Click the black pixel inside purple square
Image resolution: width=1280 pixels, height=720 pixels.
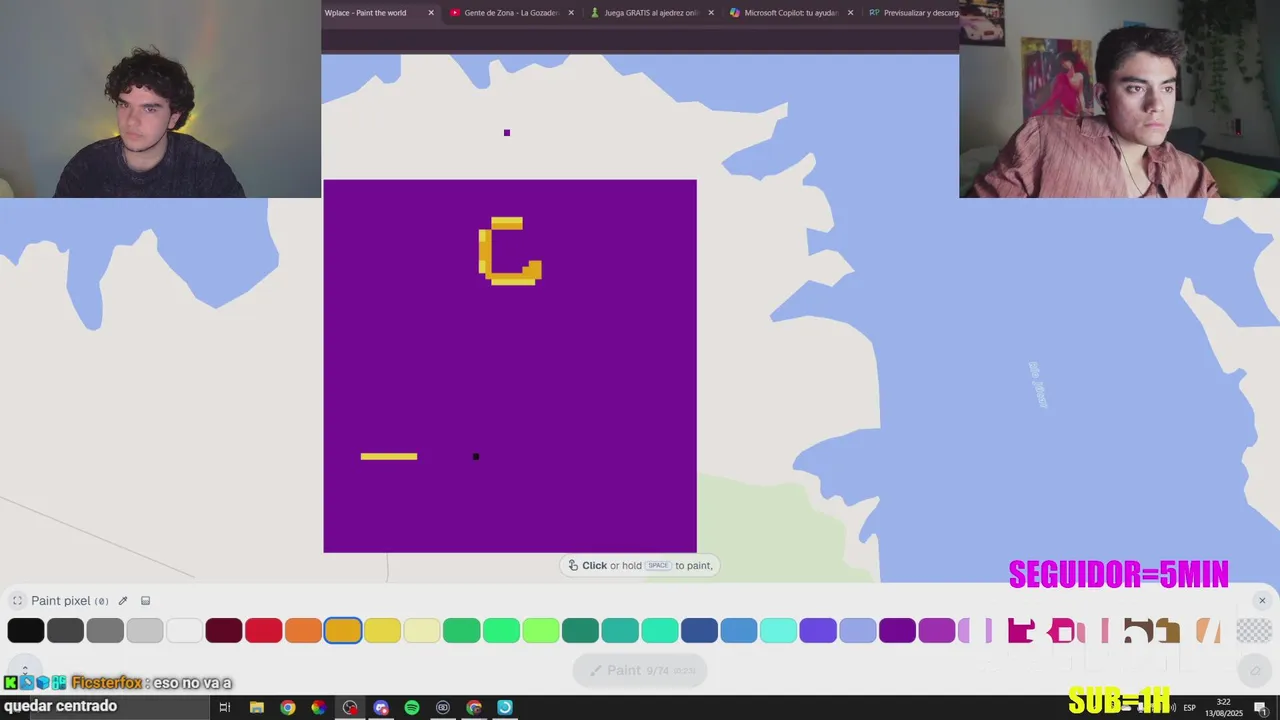tap(476, 457)
